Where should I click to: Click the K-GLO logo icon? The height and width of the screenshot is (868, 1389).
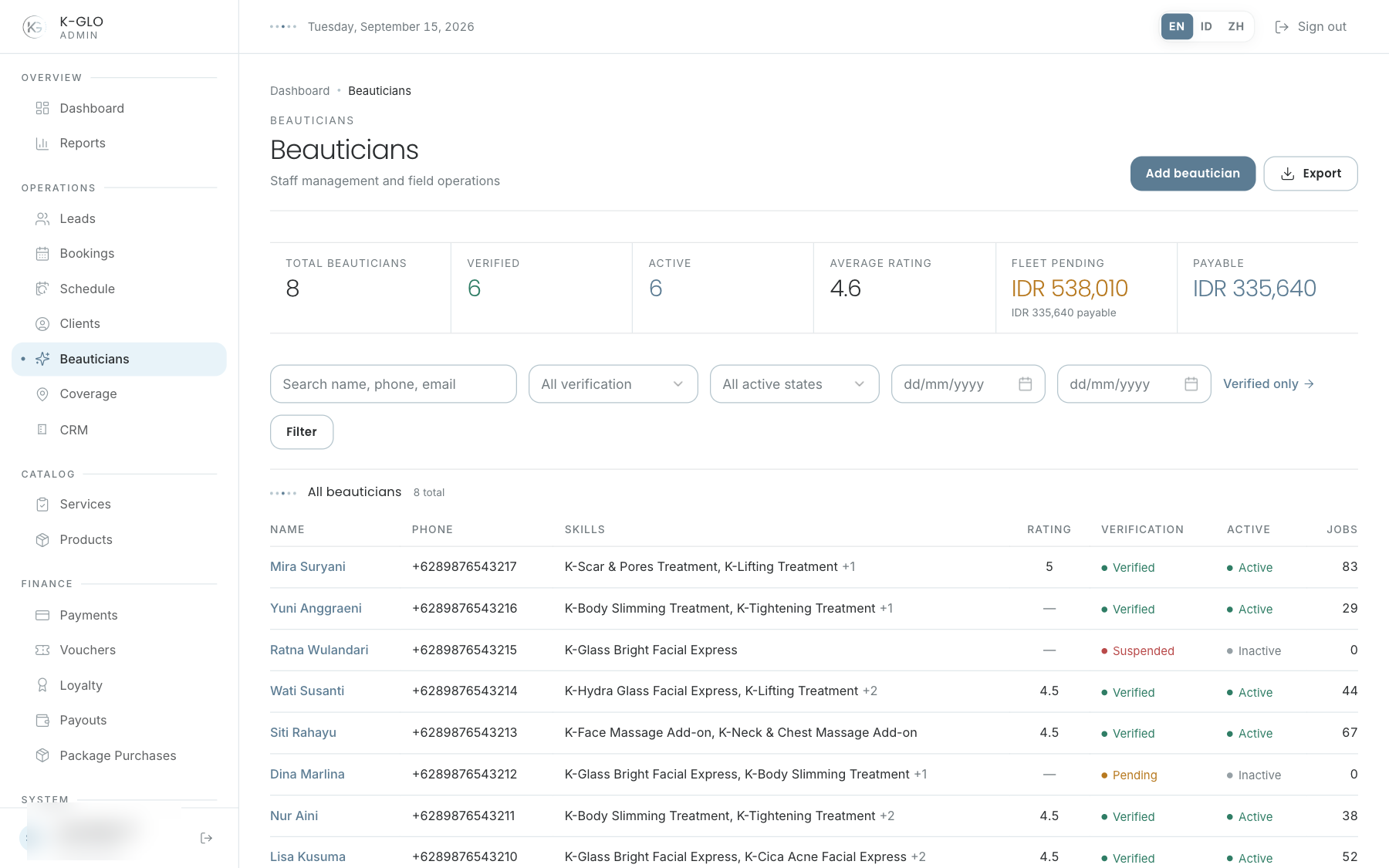tap(34, 27)
